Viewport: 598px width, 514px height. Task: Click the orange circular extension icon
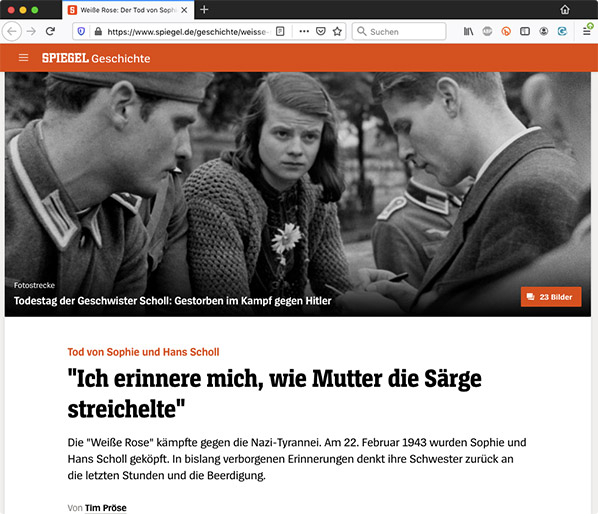click(506, 31)
